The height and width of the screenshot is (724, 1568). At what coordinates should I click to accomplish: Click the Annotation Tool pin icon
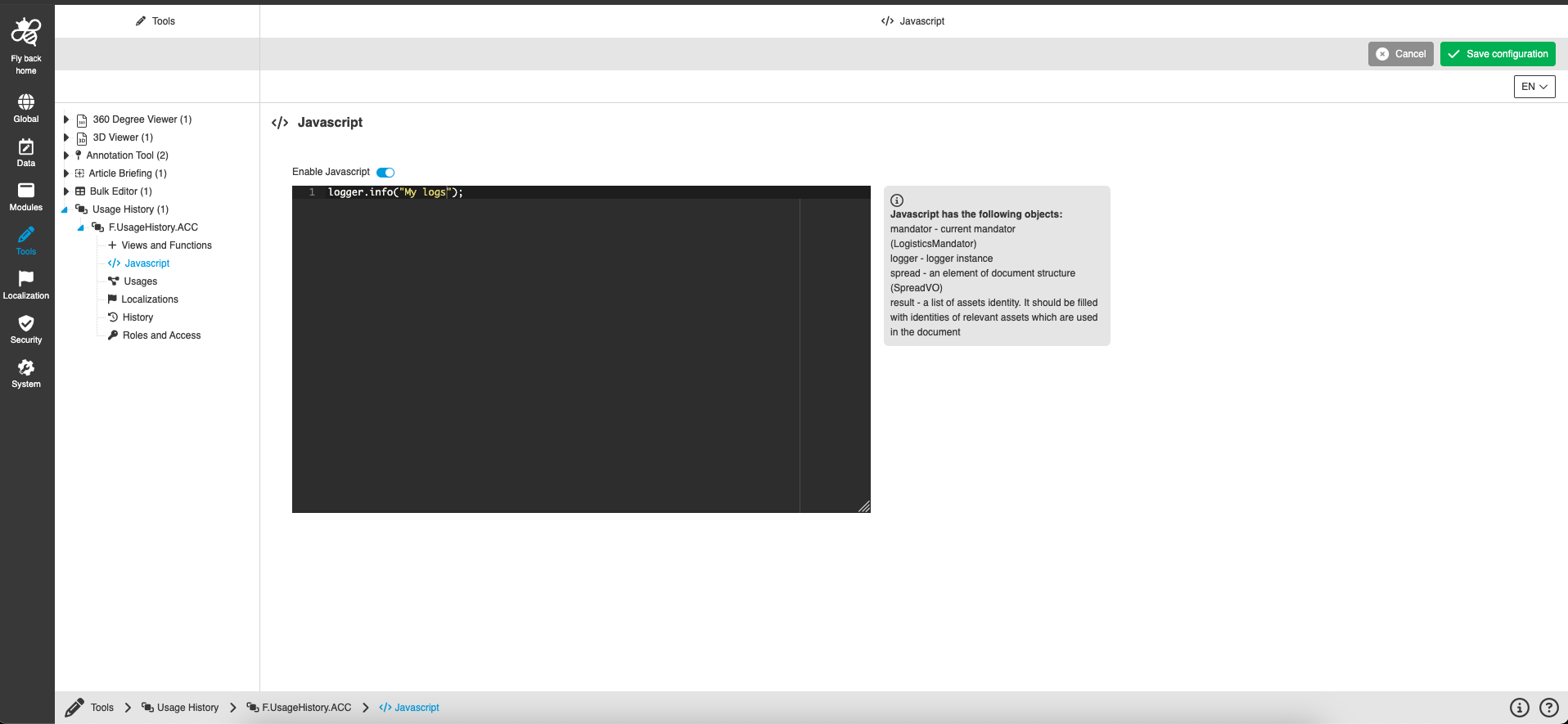79,155
